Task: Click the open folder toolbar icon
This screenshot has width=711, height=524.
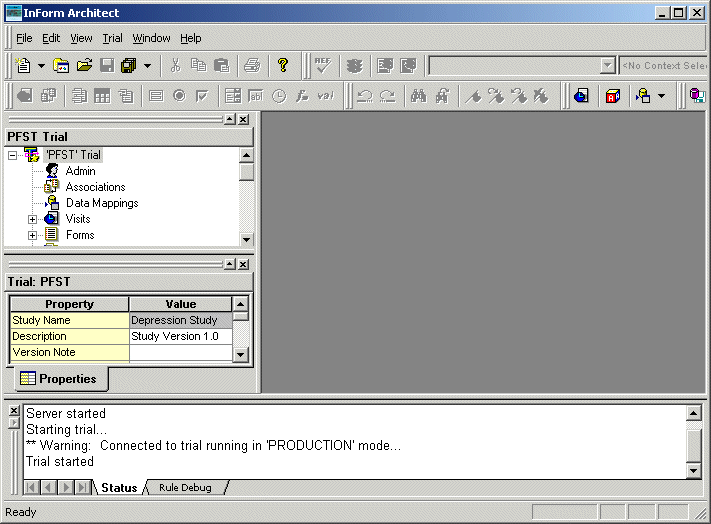Action: [x=84, y=66]
